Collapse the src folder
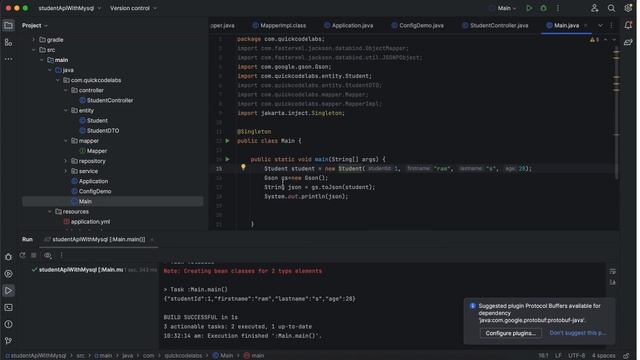The image size is (640, 360). point(34,50)
